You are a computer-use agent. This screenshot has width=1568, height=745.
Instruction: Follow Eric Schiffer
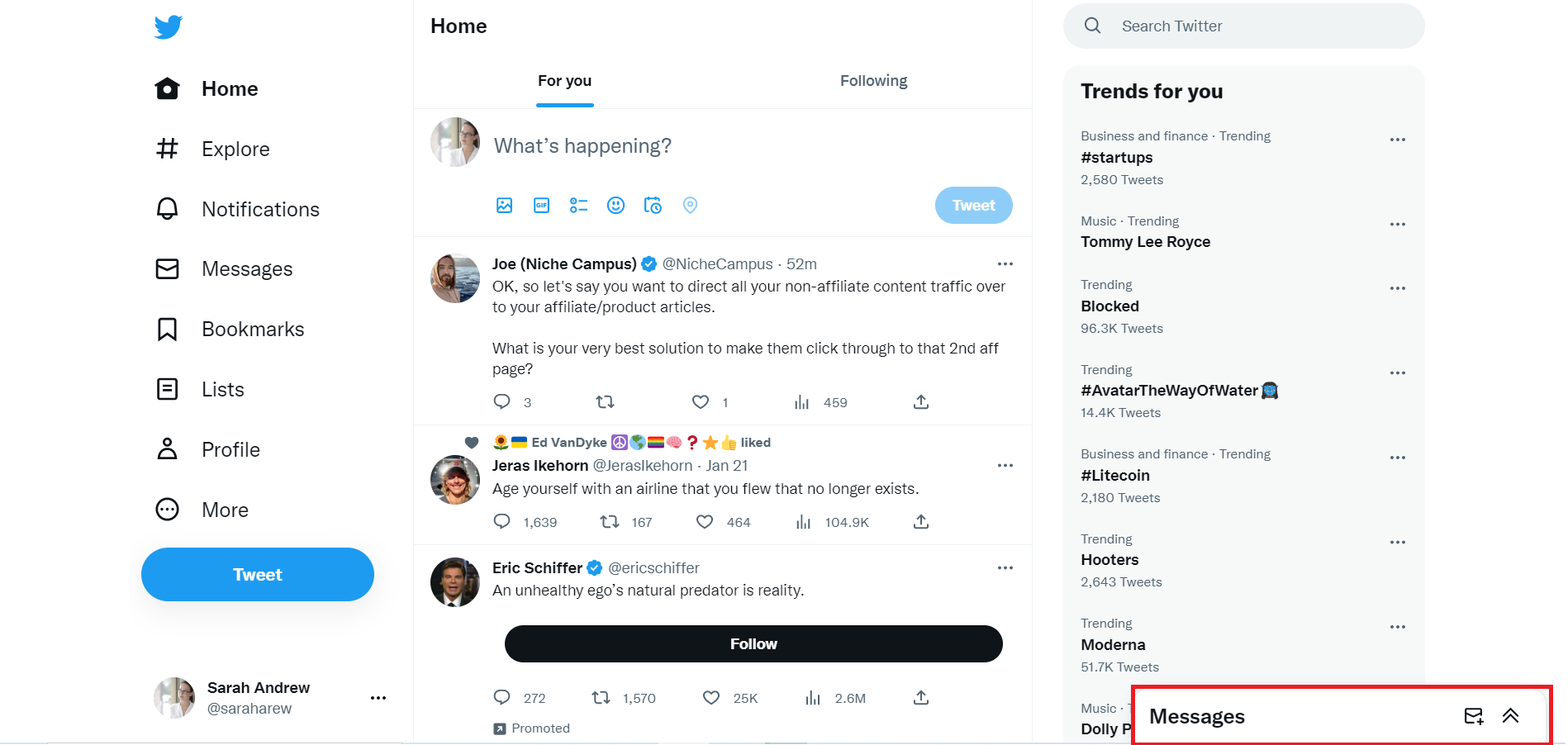[x=753, y=643]
